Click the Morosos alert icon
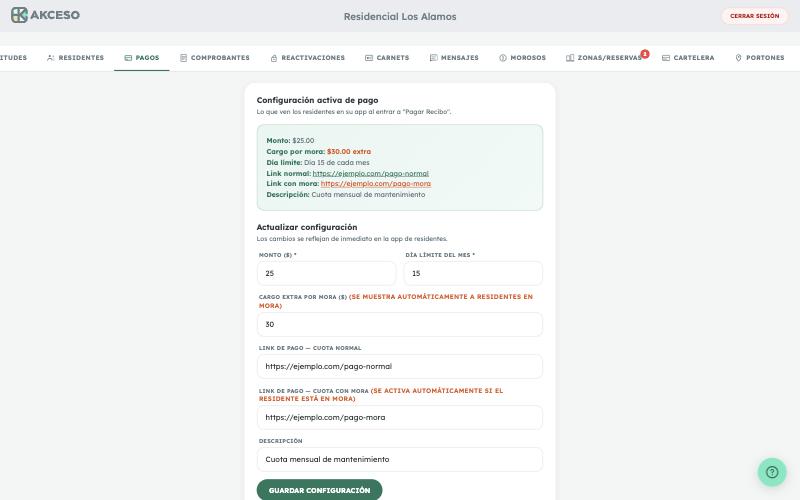Viewport: 800px width, 500px height. pos(503,58)
